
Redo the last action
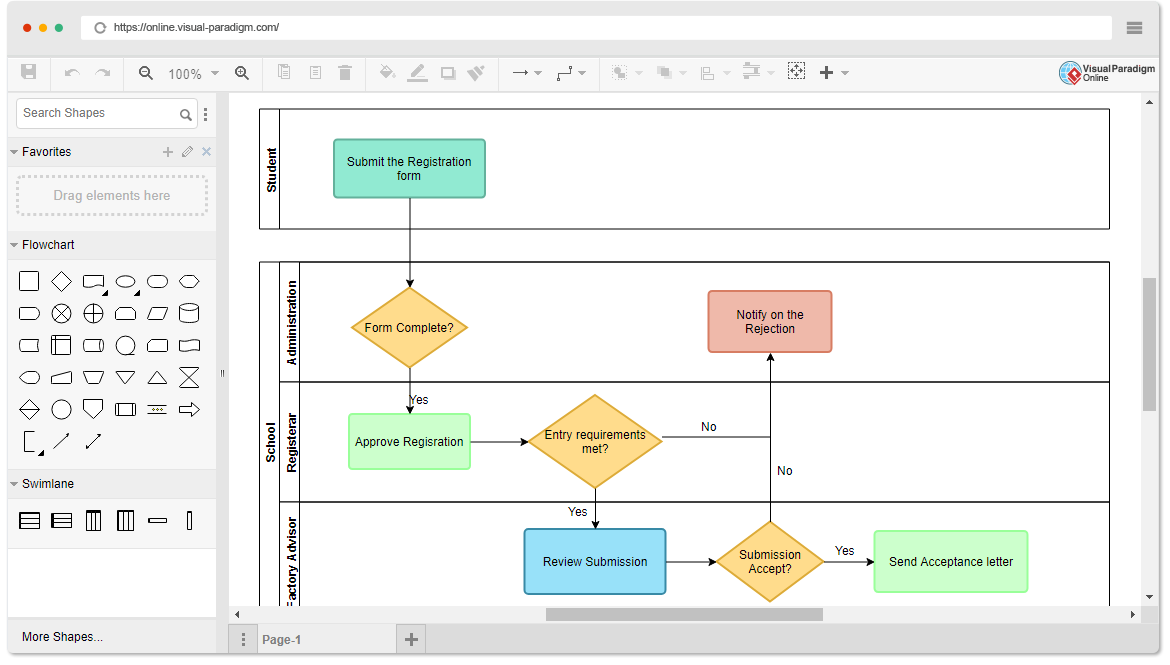pos(103,72)
